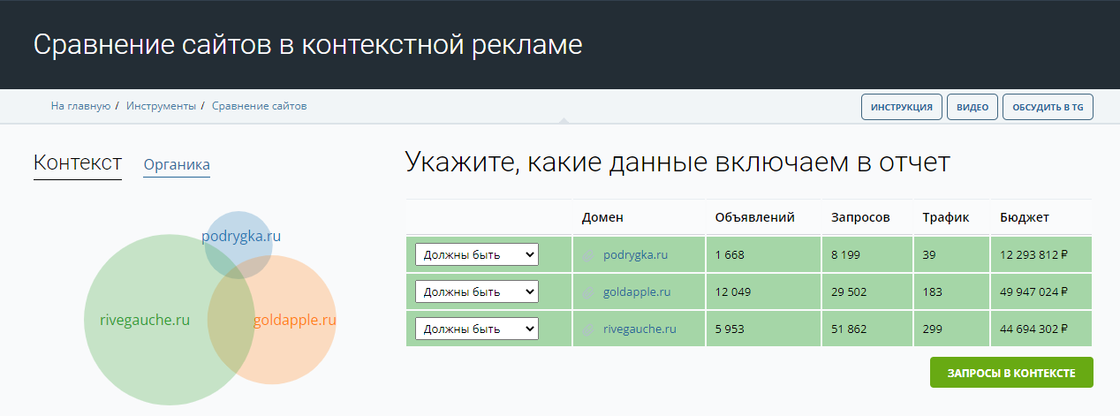Open the dropdown in the rivegauche.ru row

[477, 329]
